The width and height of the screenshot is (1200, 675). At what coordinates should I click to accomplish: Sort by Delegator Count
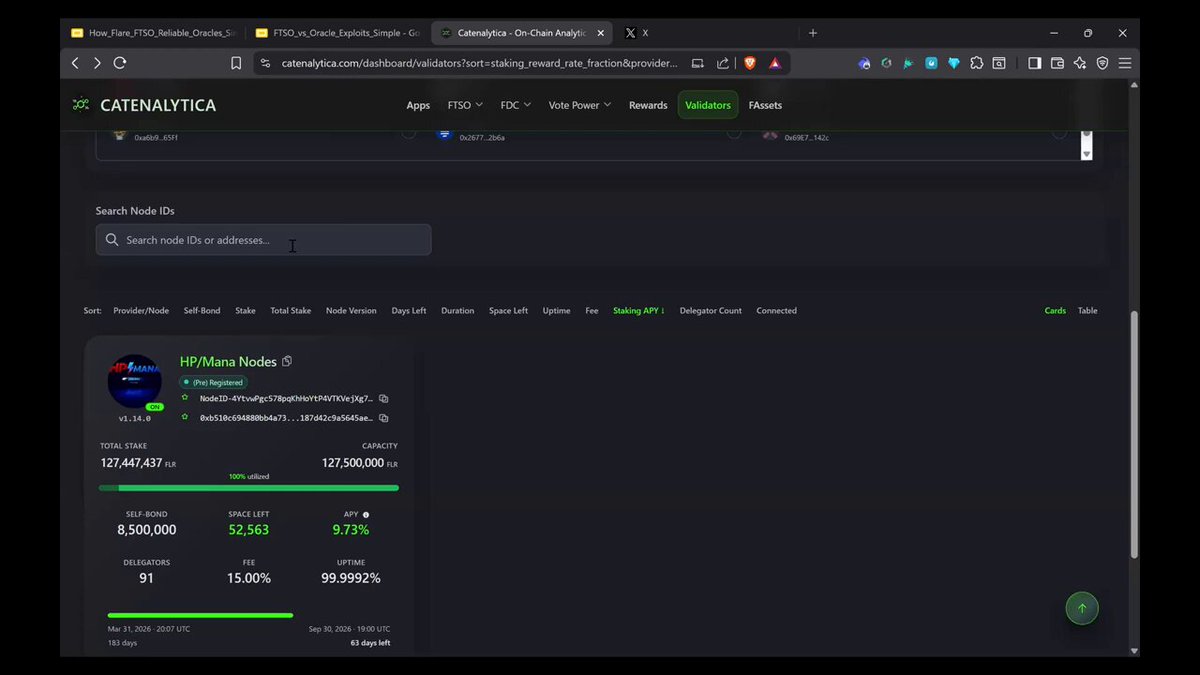711,311
